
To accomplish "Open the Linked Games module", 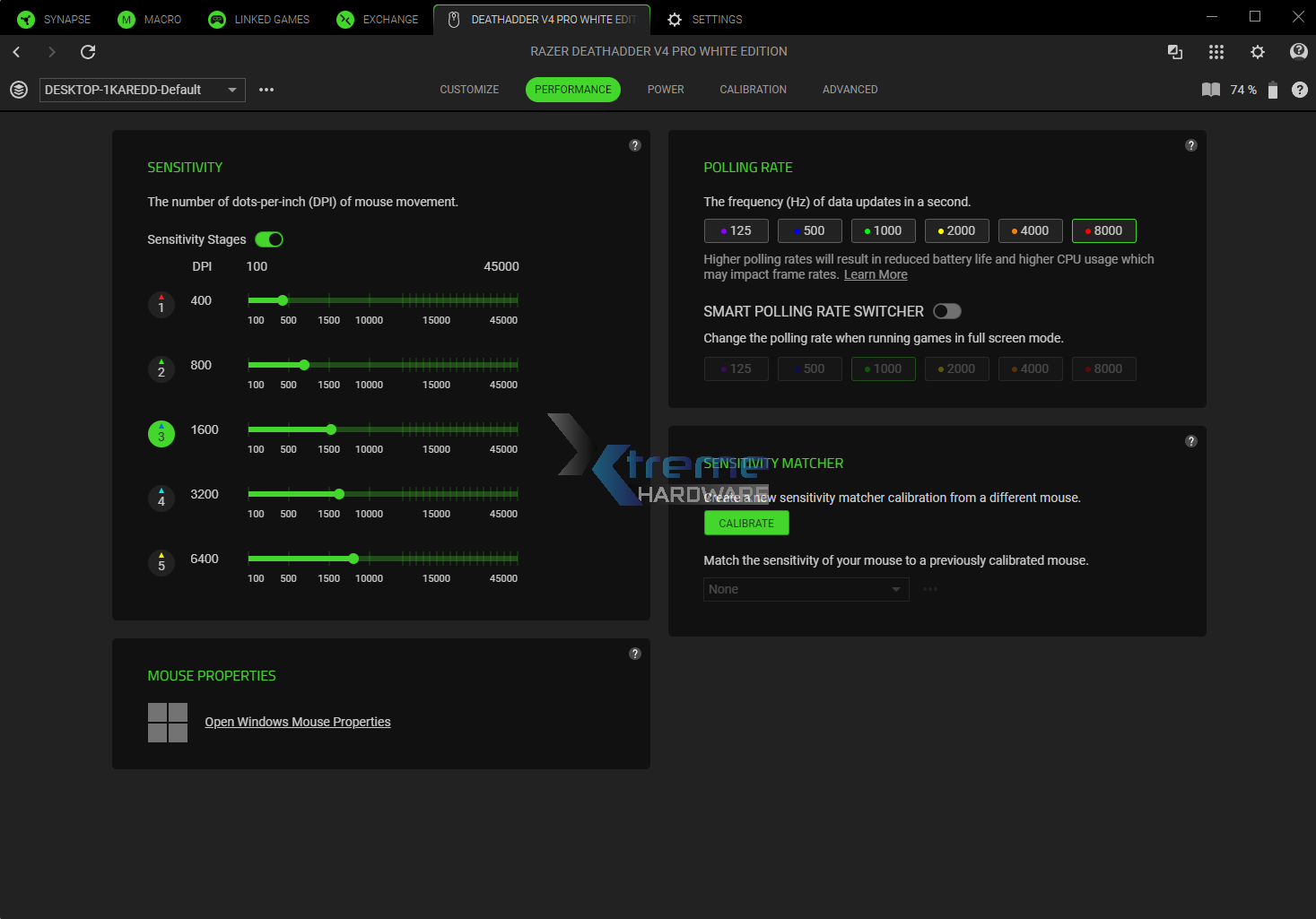I will click(258, 19).
